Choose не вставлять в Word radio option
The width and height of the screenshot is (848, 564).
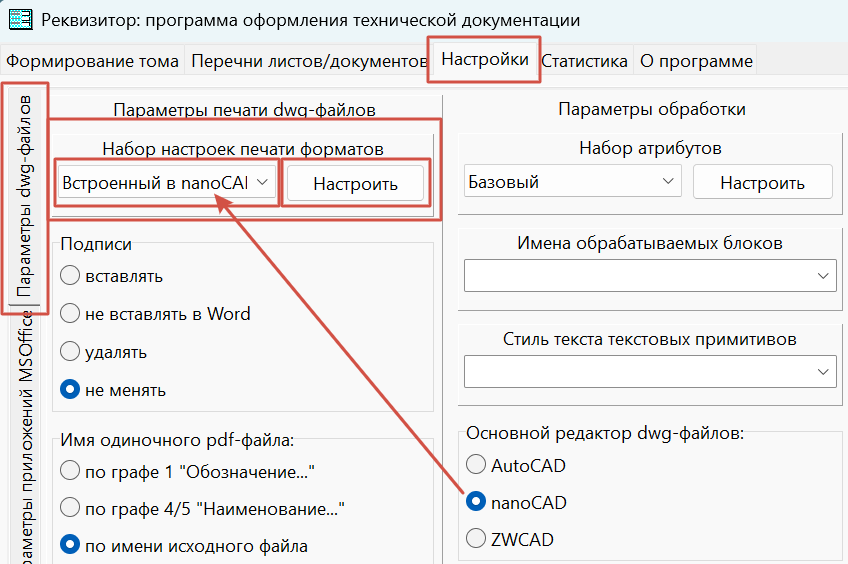(155, 314)
